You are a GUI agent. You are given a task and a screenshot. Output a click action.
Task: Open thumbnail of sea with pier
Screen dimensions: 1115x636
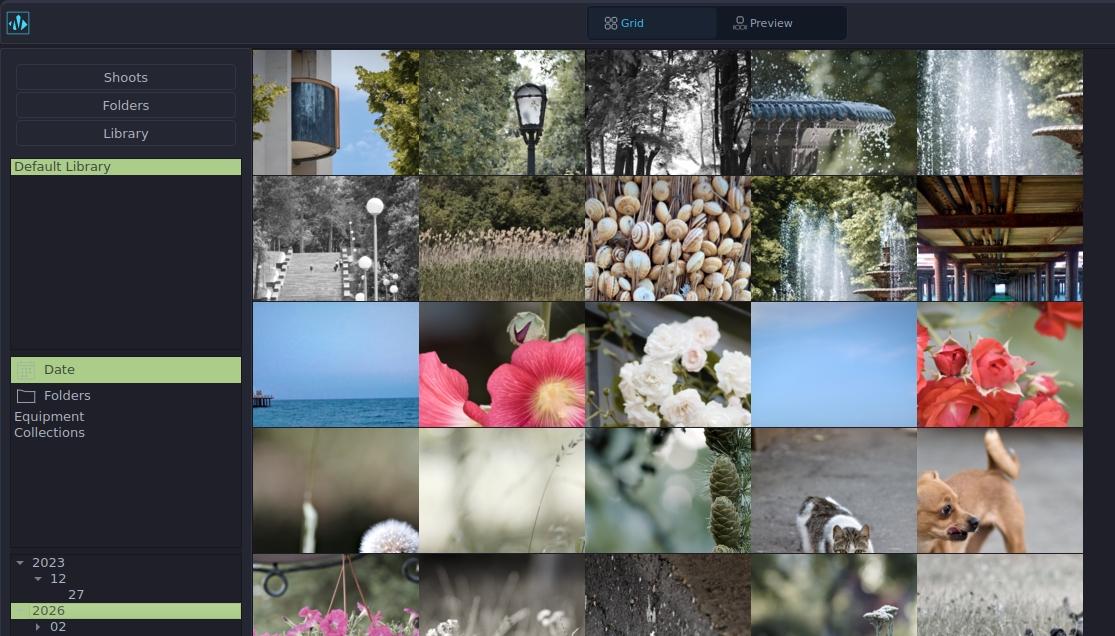[336, 365]
